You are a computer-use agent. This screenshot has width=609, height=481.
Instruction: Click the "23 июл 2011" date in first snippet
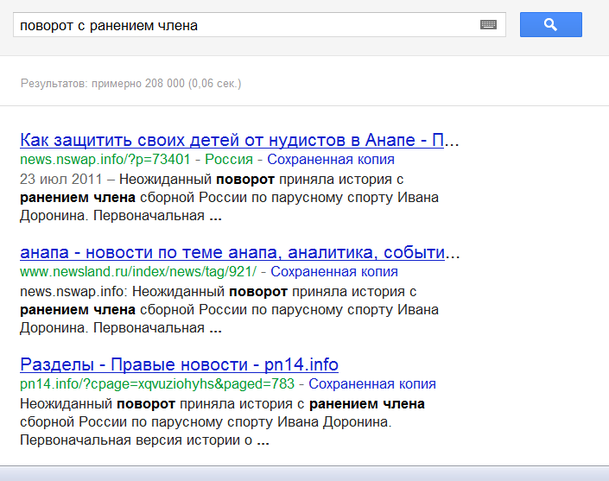58,179
